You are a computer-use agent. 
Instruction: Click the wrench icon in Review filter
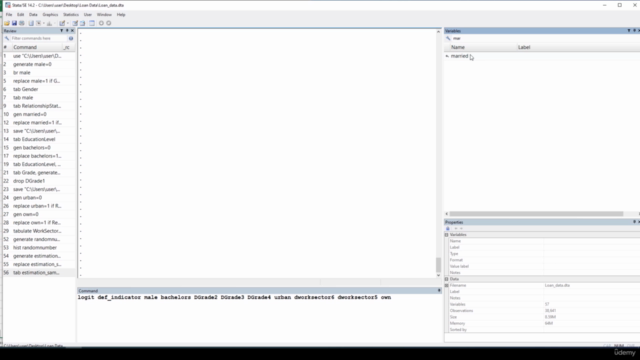coord(7,38)
